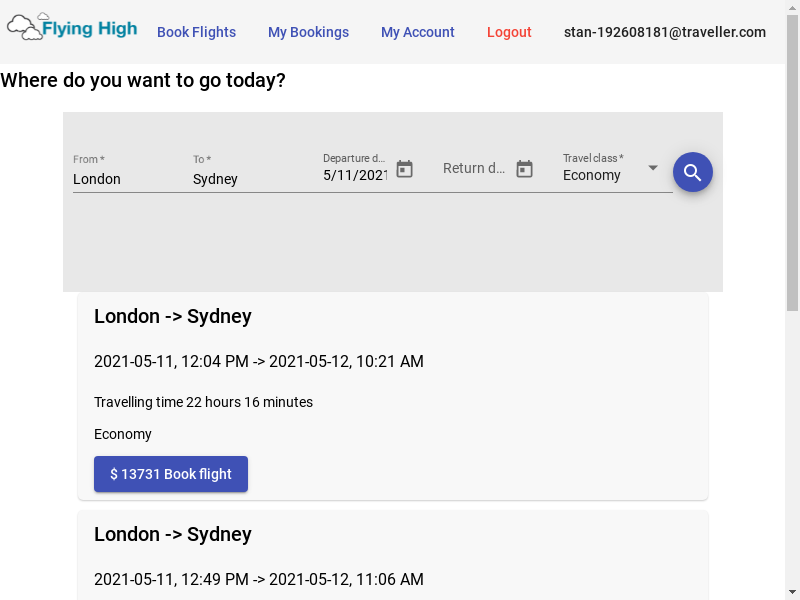
Task: Click the From field containing London
Action: [x=125, y=179]
